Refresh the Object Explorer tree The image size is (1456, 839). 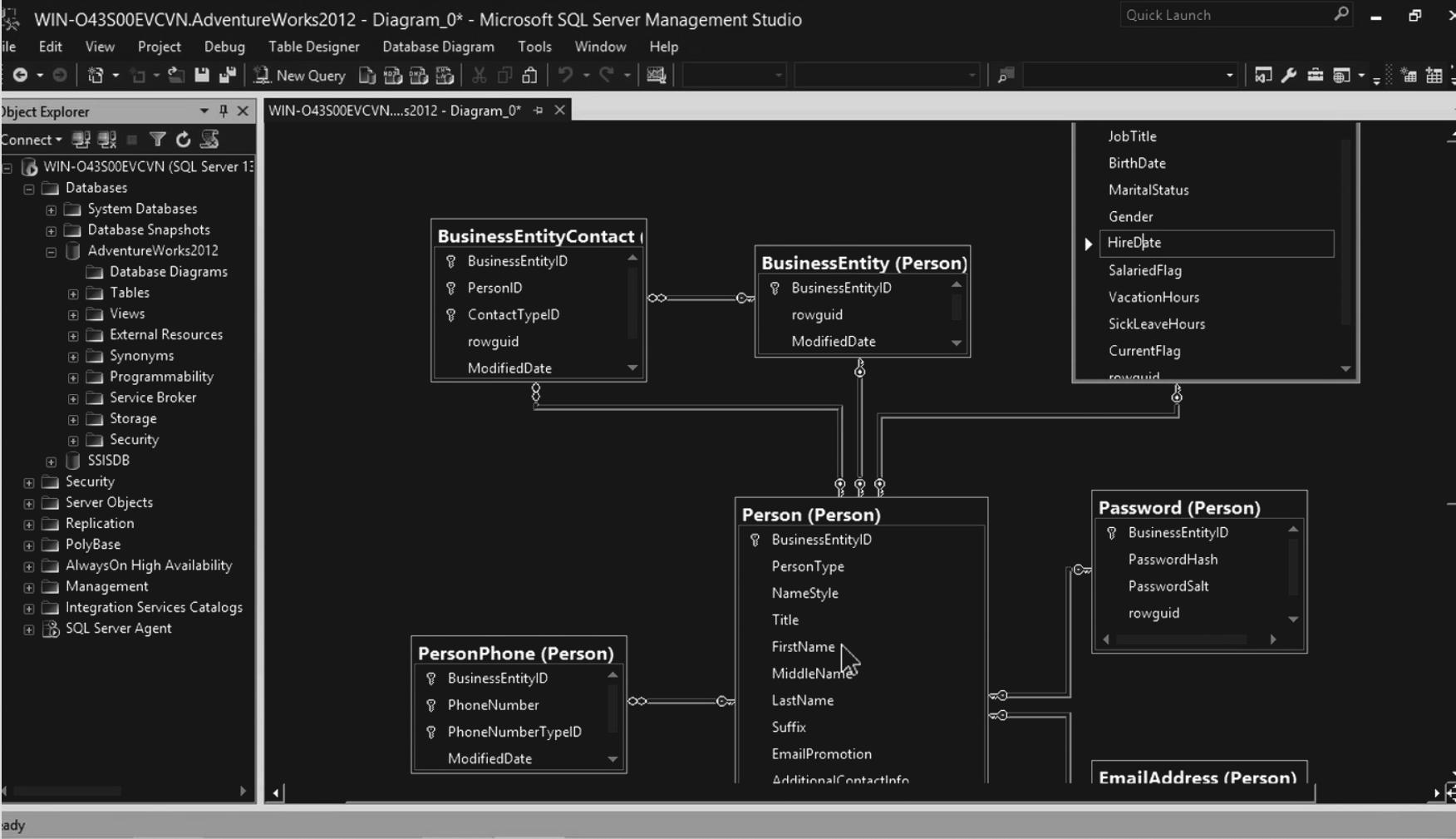(x=183, y=140)
